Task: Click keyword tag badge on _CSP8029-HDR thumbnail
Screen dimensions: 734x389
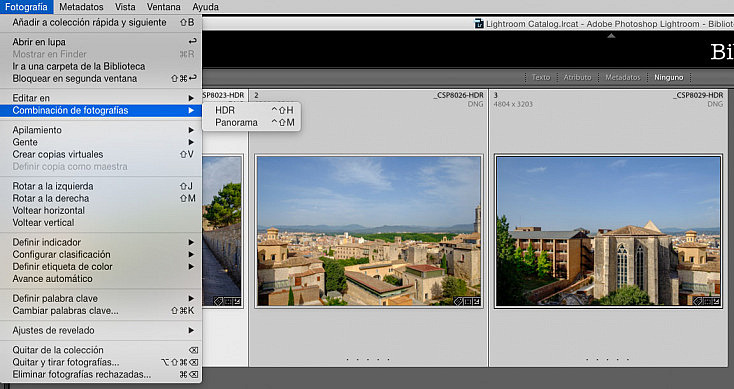Action: click(x=698, y=302)
